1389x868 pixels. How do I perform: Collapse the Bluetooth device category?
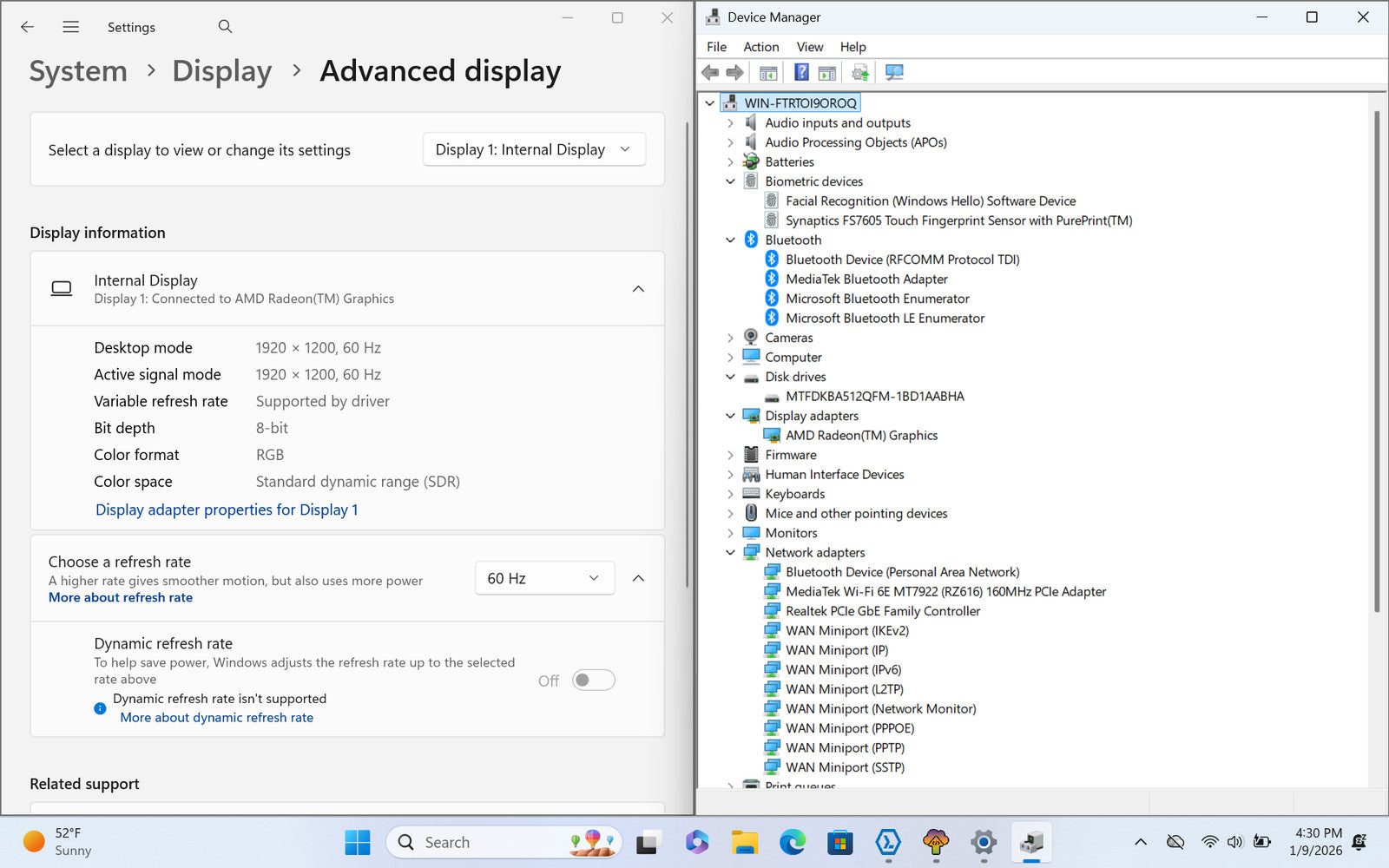click(730, 240)
